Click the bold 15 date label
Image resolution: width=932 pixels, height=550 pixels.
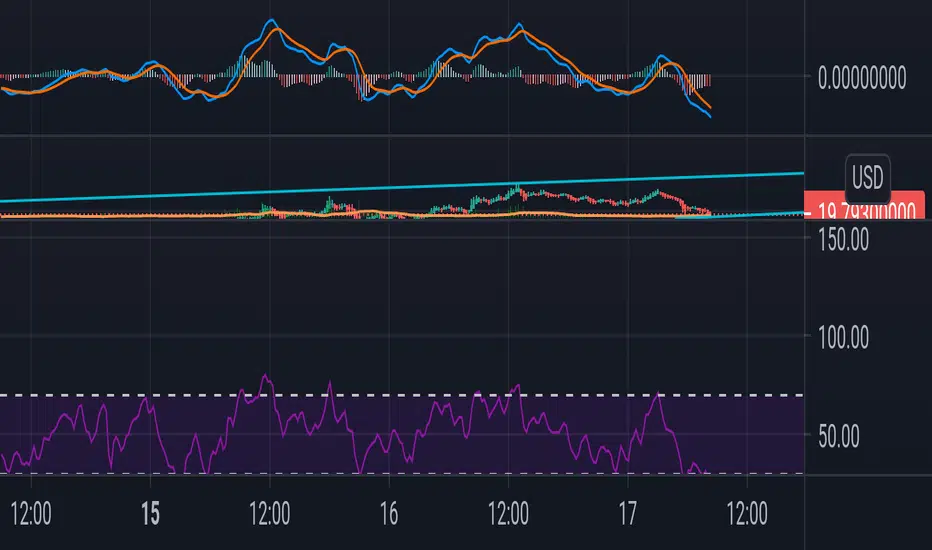click(150, 514)
